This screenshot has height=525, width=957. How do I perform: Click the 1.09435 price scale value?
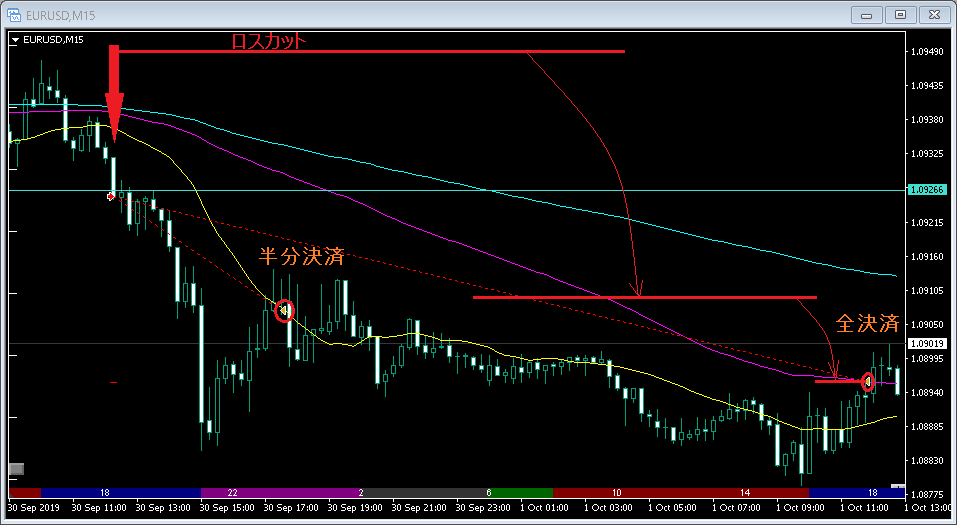point(926,86)
